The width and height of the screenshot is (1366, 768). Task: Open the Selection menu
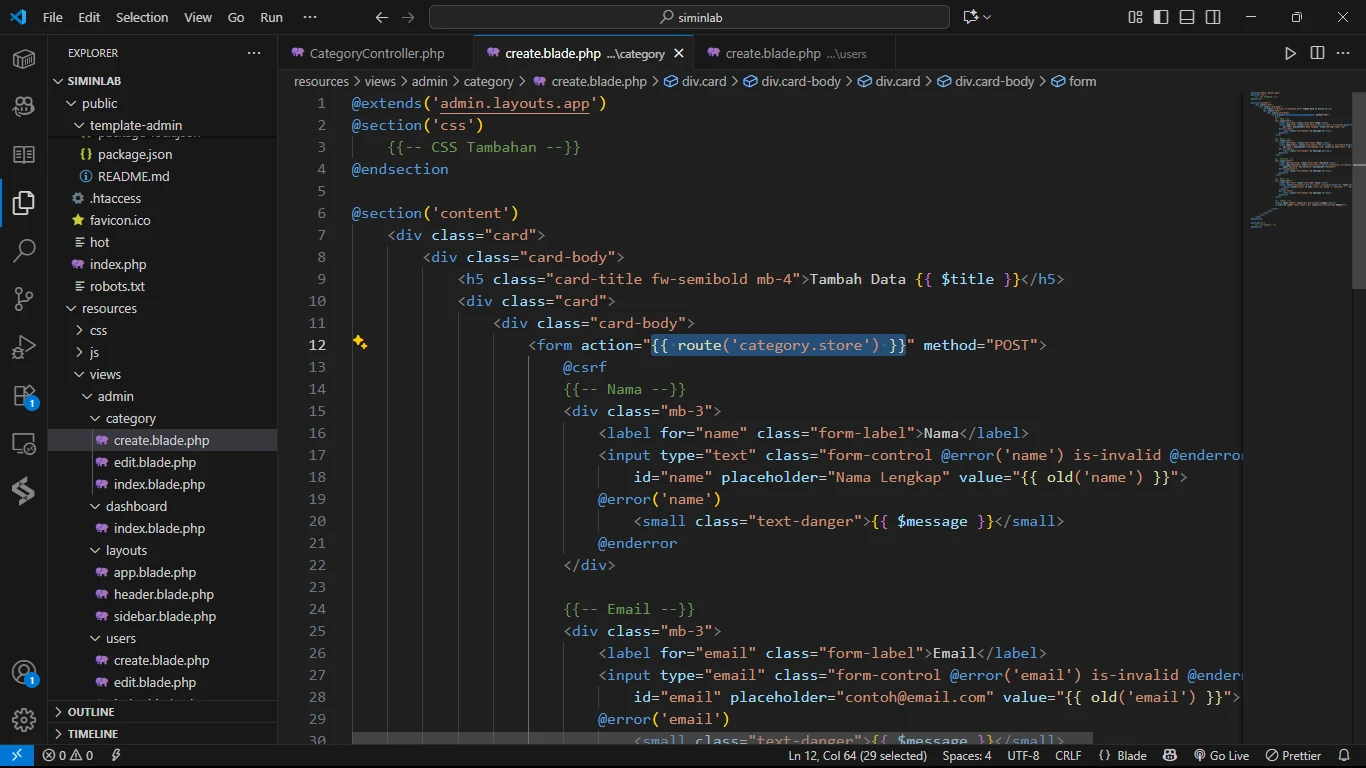(x=142, y=17)
